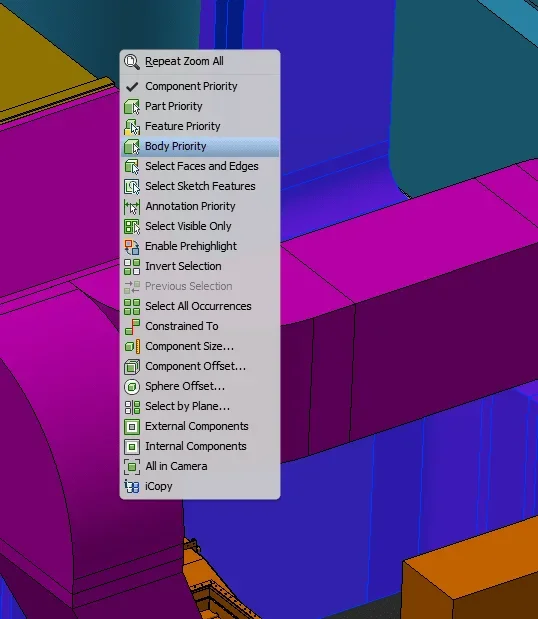This screenshot has width=538, height=619.
Task: Open the Component Size dialog entry
Action: click(x=200, y=346)
